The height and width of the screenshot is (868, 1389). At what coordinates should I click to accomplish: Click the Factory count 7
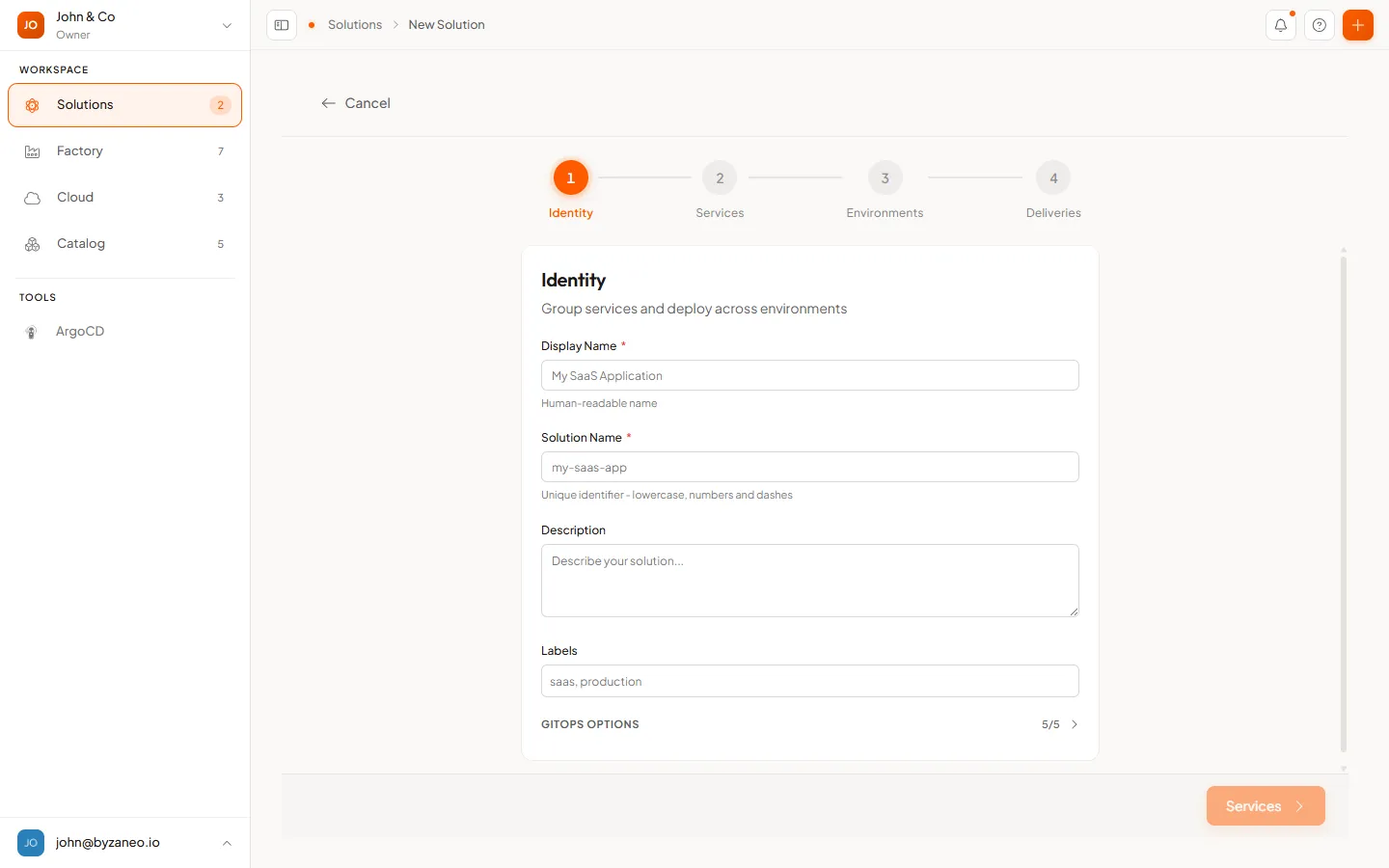(x=220, y=151)
